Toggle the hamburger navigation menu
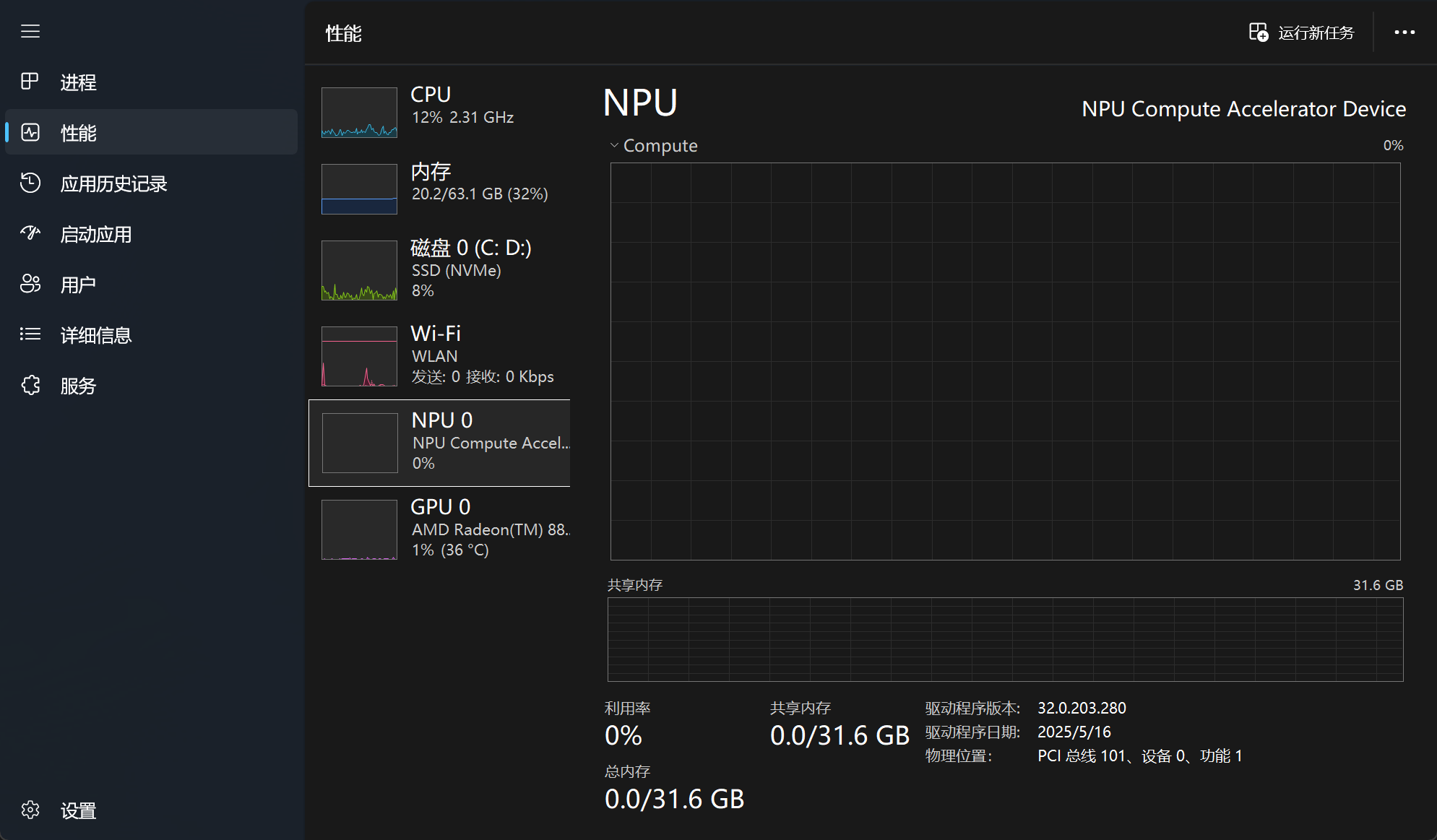The image size is (1437, 840). (x=30, y=32)
